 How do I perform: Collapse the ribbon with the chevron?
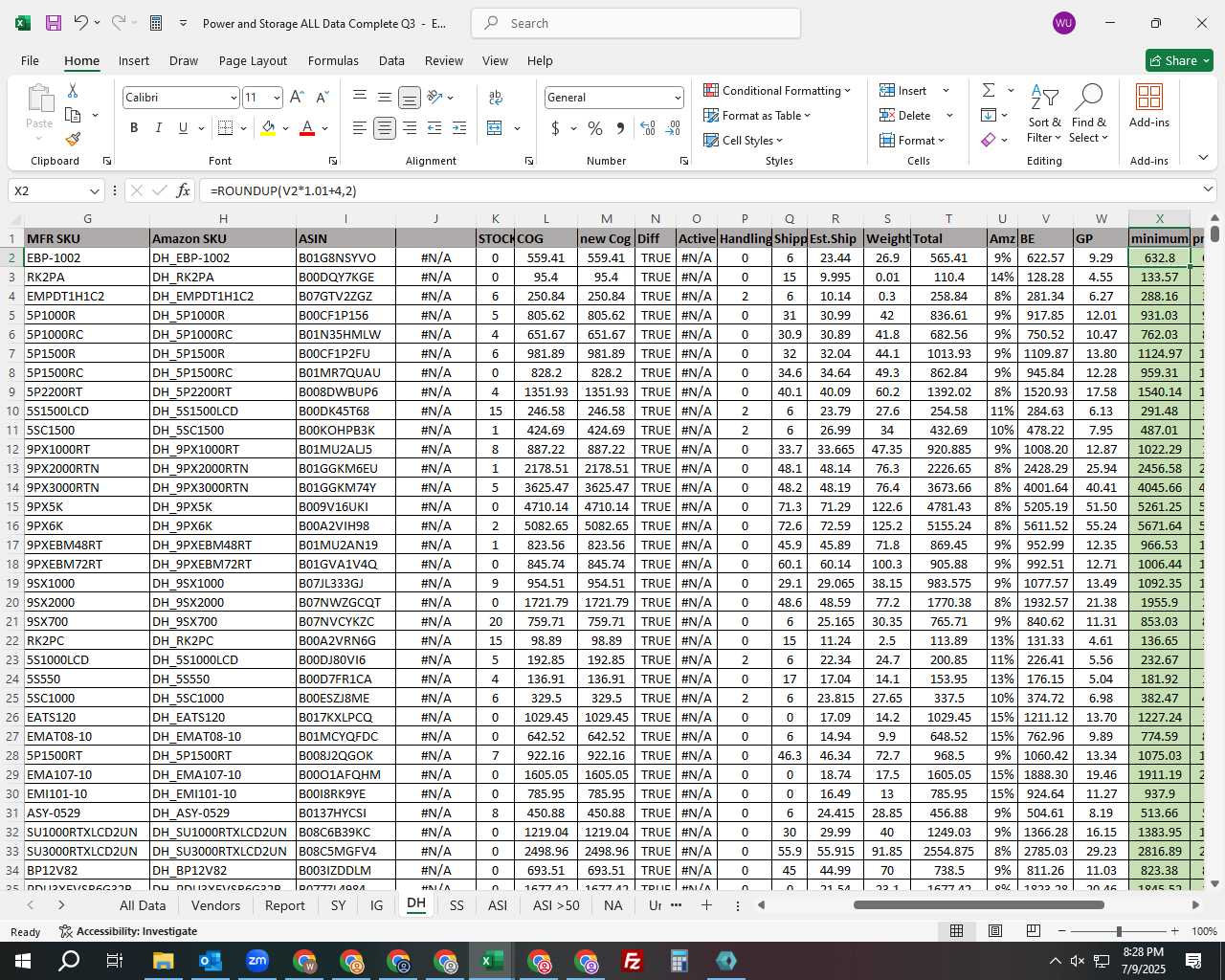pyautogui.click(x=1203, y=158)
